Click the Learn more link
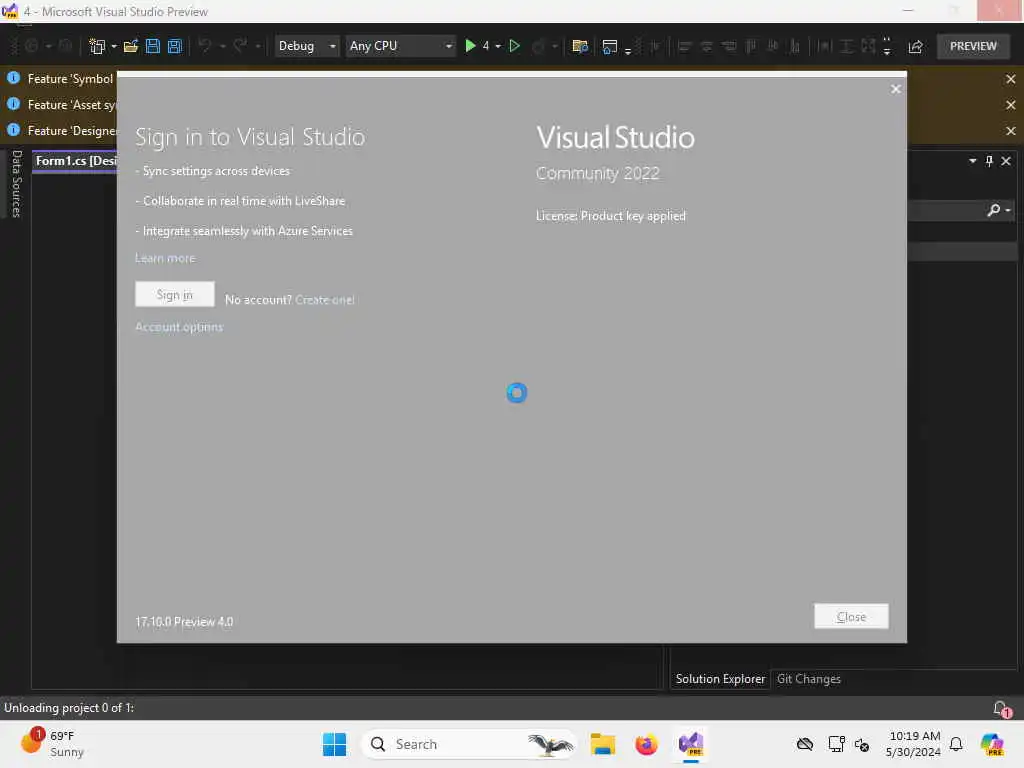The height and width of the screenshot is (768, 1024). point(165,258)
